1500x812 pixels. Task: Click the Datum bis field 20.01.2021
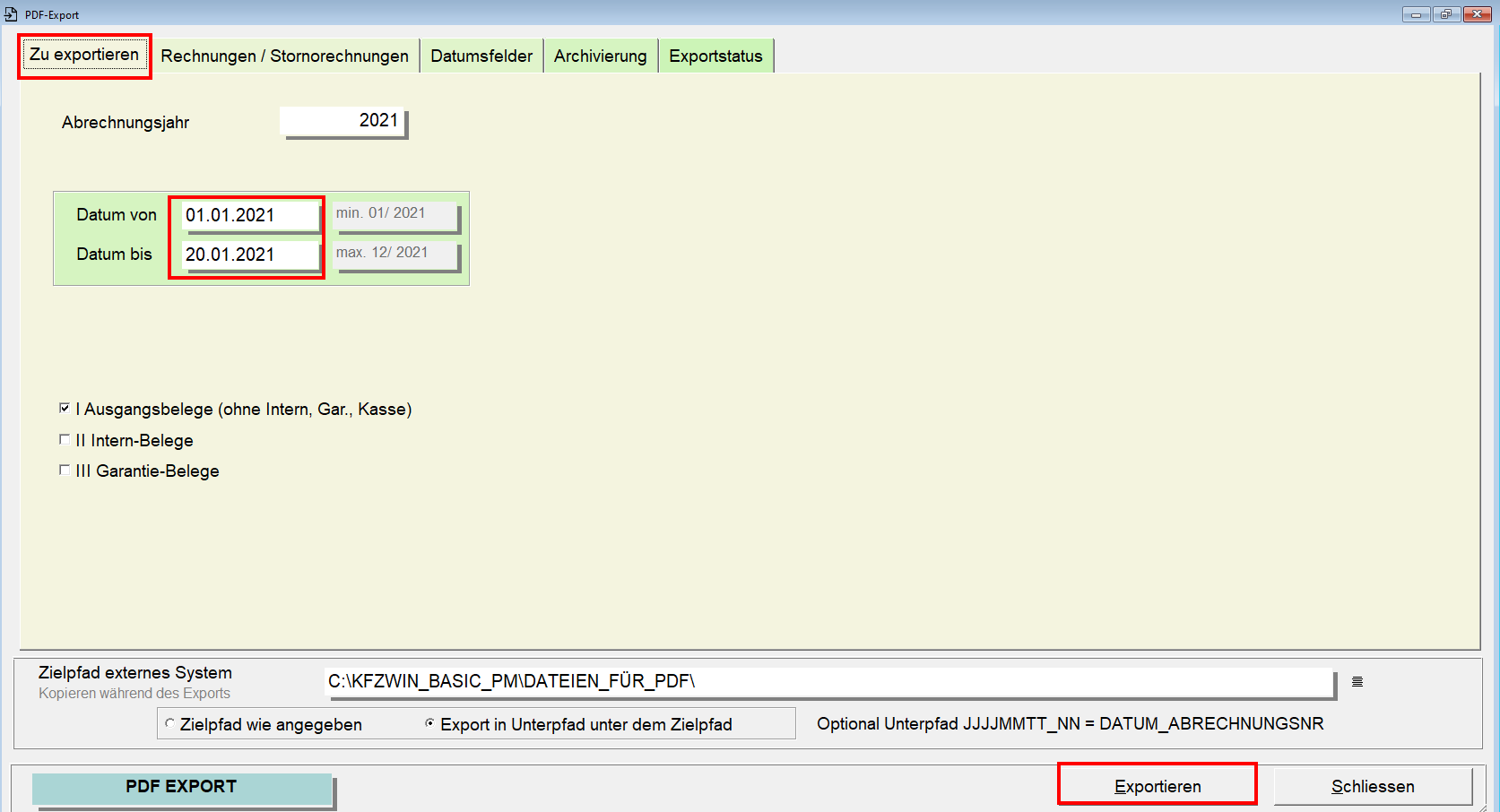tap(251, 255)
